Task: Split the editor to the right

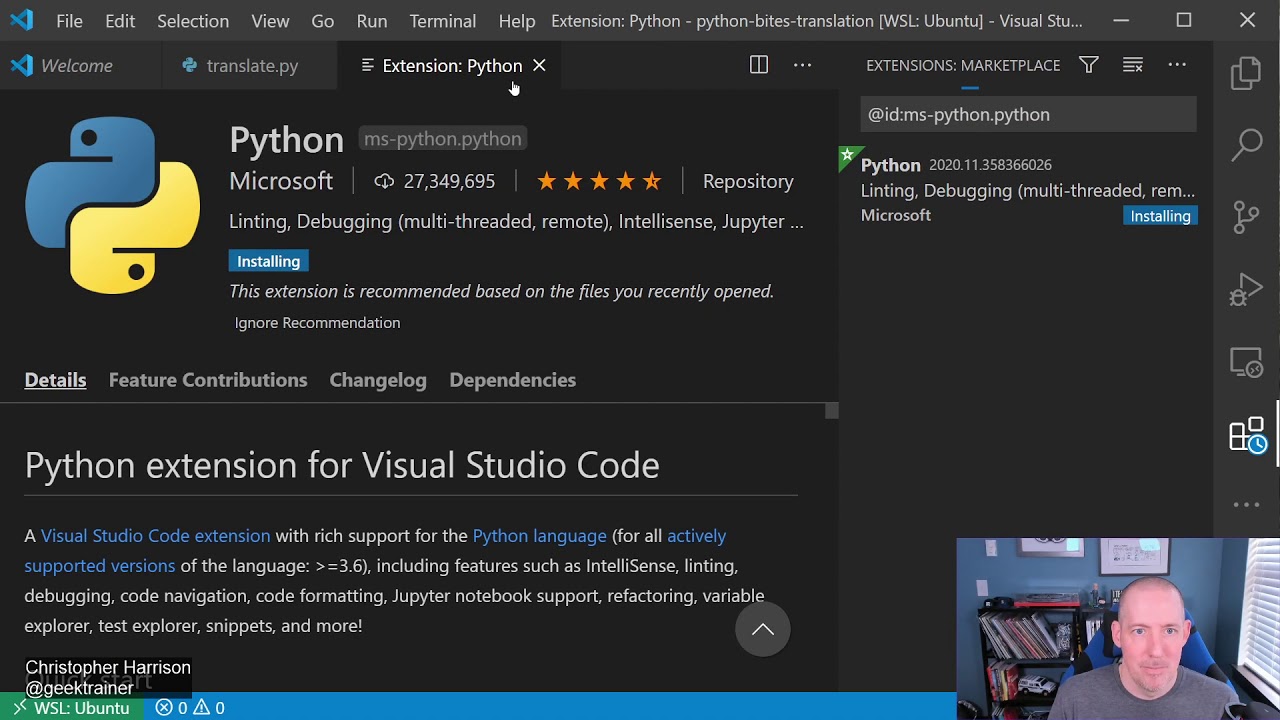Action: (x=759, y=65)
